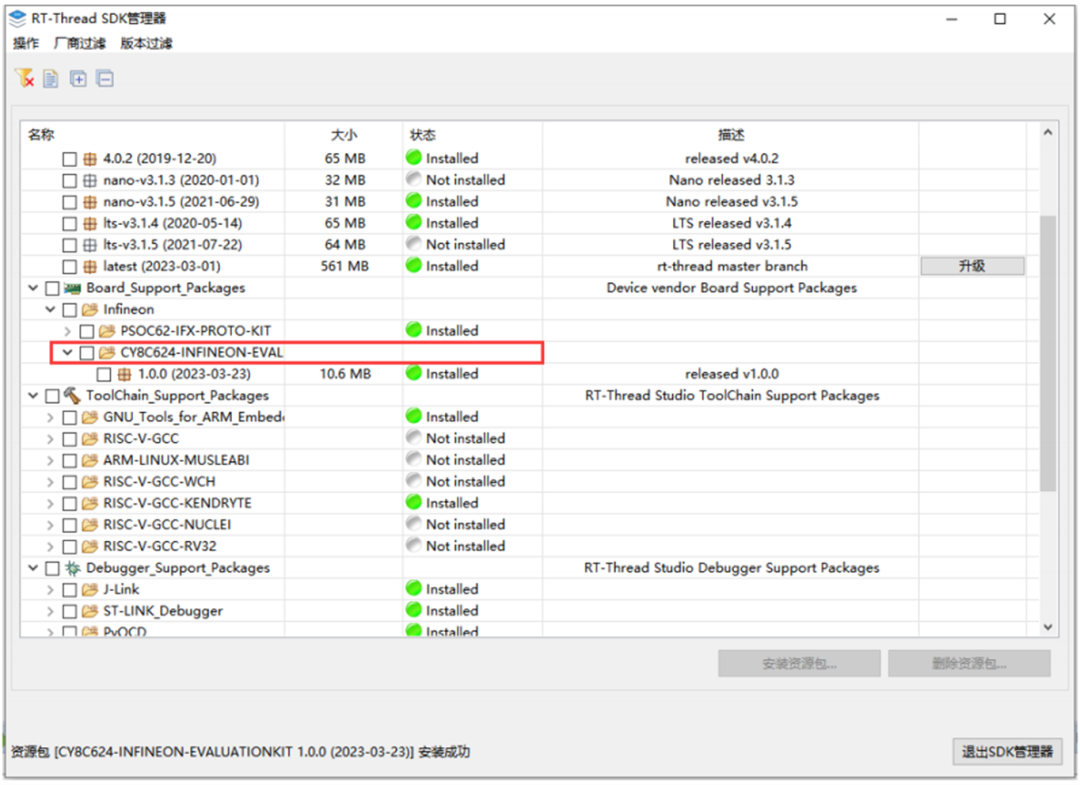Image resolution: width=1080 pixels, height=785 pixels.
Task: Click the document page toolbar icon
Action: pyautogui.click(x=51, y=78)
